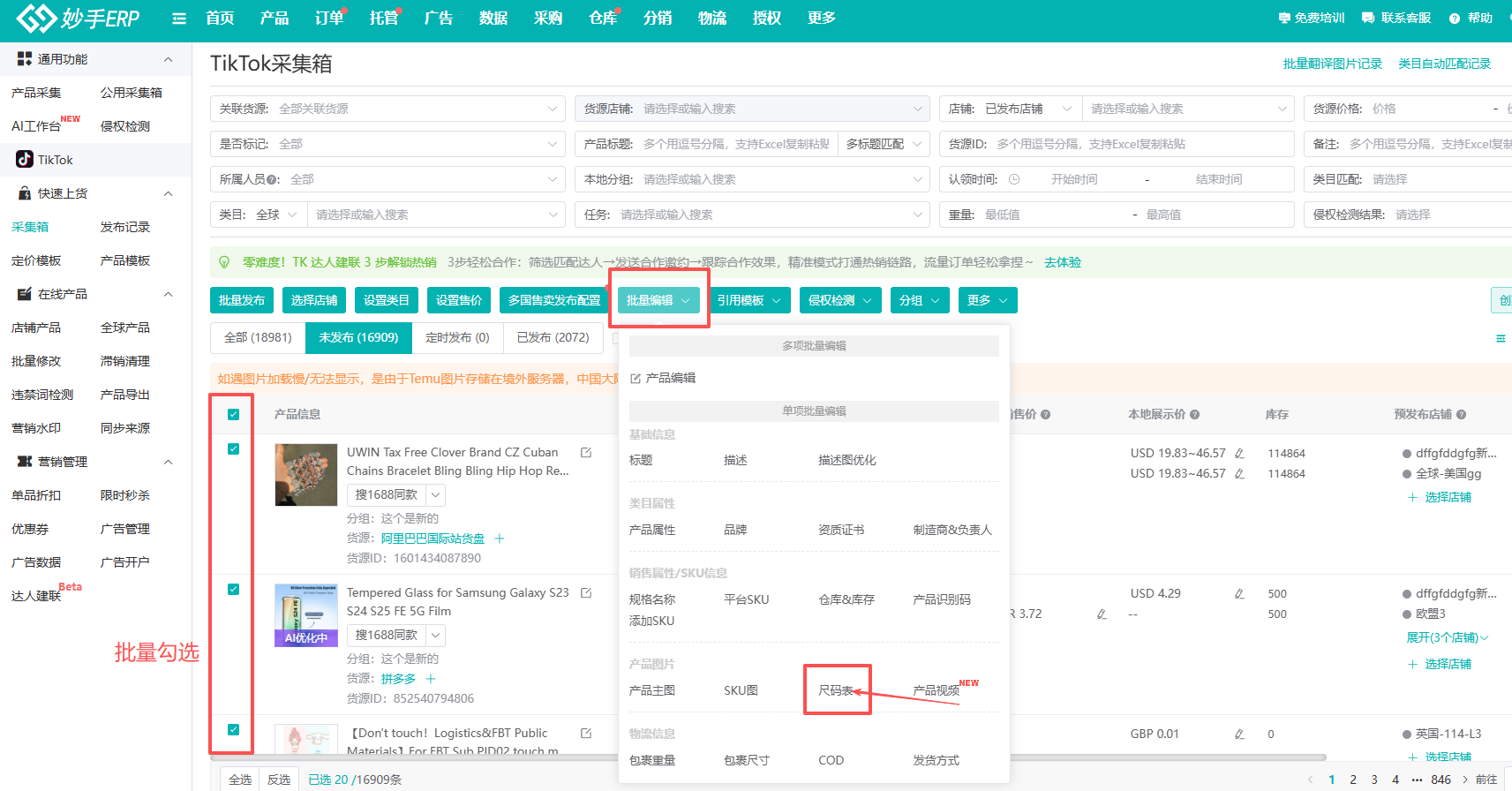Click the pencil icon next to USD 4.29
Image resolution: width=1512 pixels, height=791 pixels.
1239,594
